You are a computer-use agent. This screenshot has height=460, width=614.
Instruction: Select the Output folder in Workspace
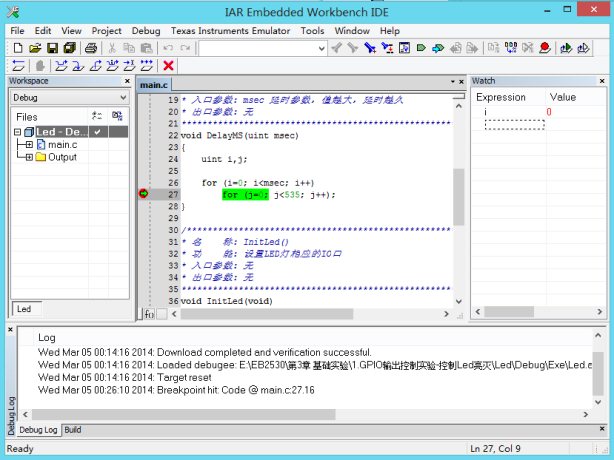click(62, 157)
